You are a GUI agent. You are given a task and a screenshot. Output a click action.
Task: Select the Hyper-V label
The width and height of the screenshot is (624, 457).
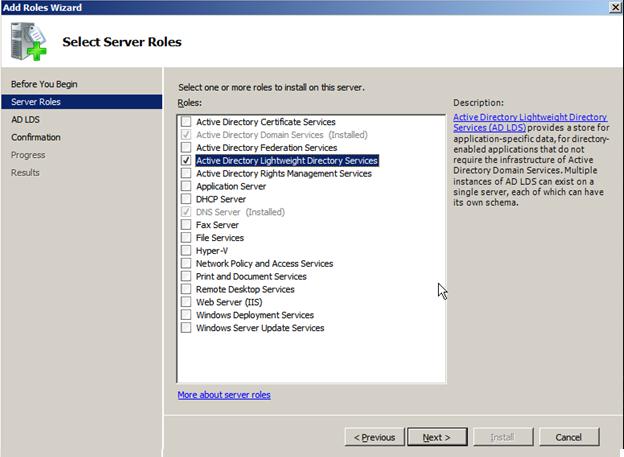pyautogui.click(x=212, y=250)
